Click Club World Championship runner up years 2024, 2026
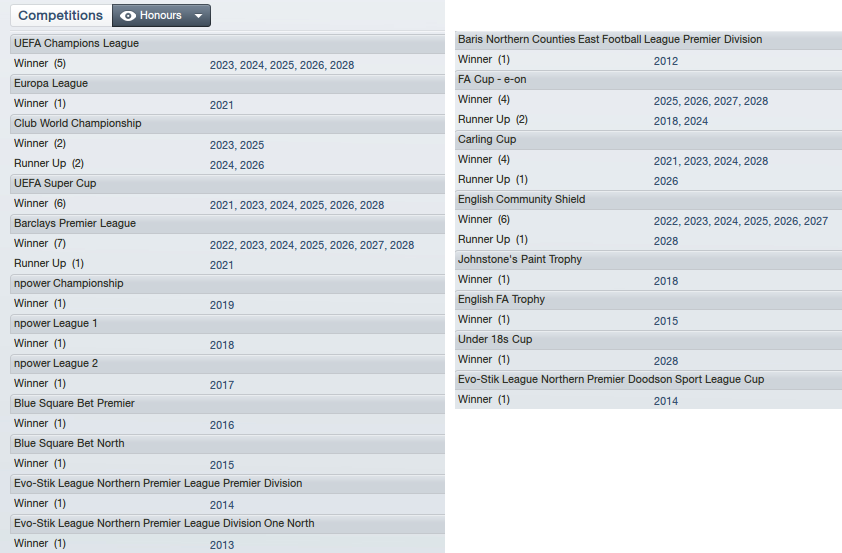 pos(237,165)
